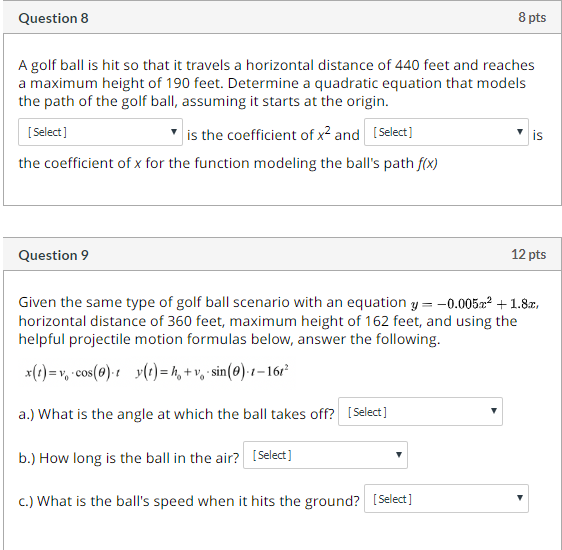The height and width of the screenshot is (550, 562).
Task: Click the Question 8 heading
Action: point(53,18)
